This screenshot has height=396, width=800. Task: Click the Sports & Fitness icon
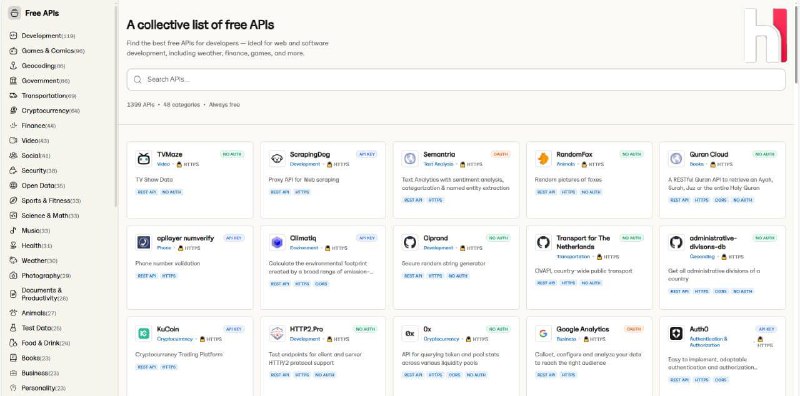click(x=13, y=201)
